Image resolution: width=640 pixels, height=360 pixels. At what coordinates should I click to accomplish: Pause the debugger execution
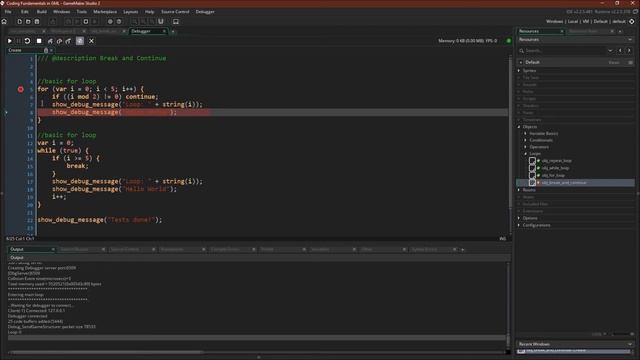[18, 41]
